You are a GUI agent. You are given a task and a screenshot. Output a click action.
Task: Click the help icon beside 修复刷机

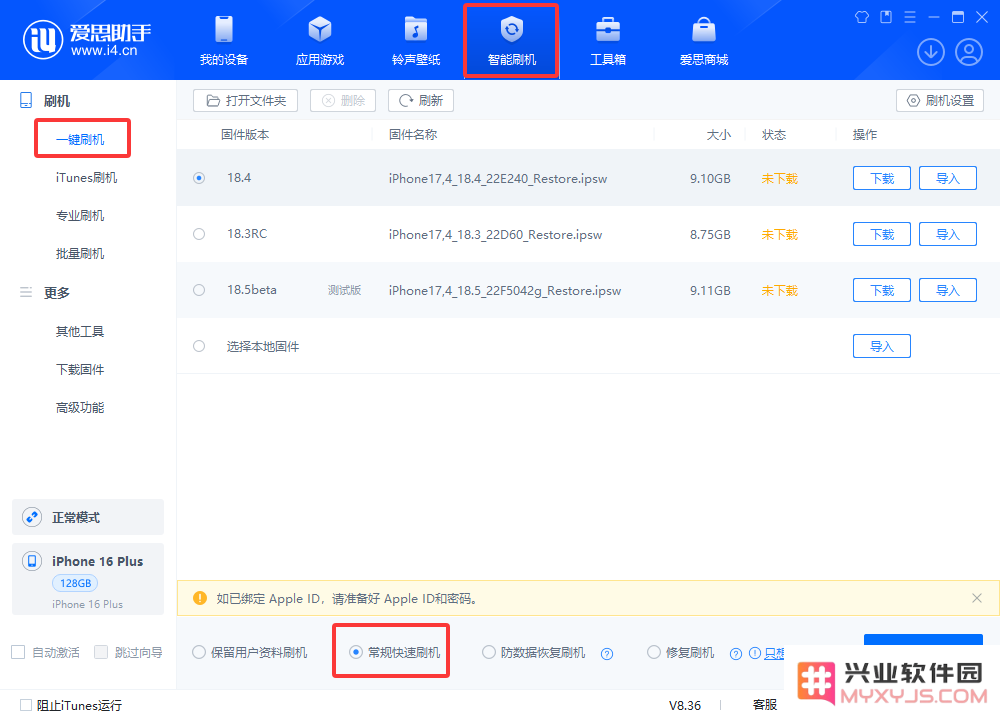(x=736, y=654)
